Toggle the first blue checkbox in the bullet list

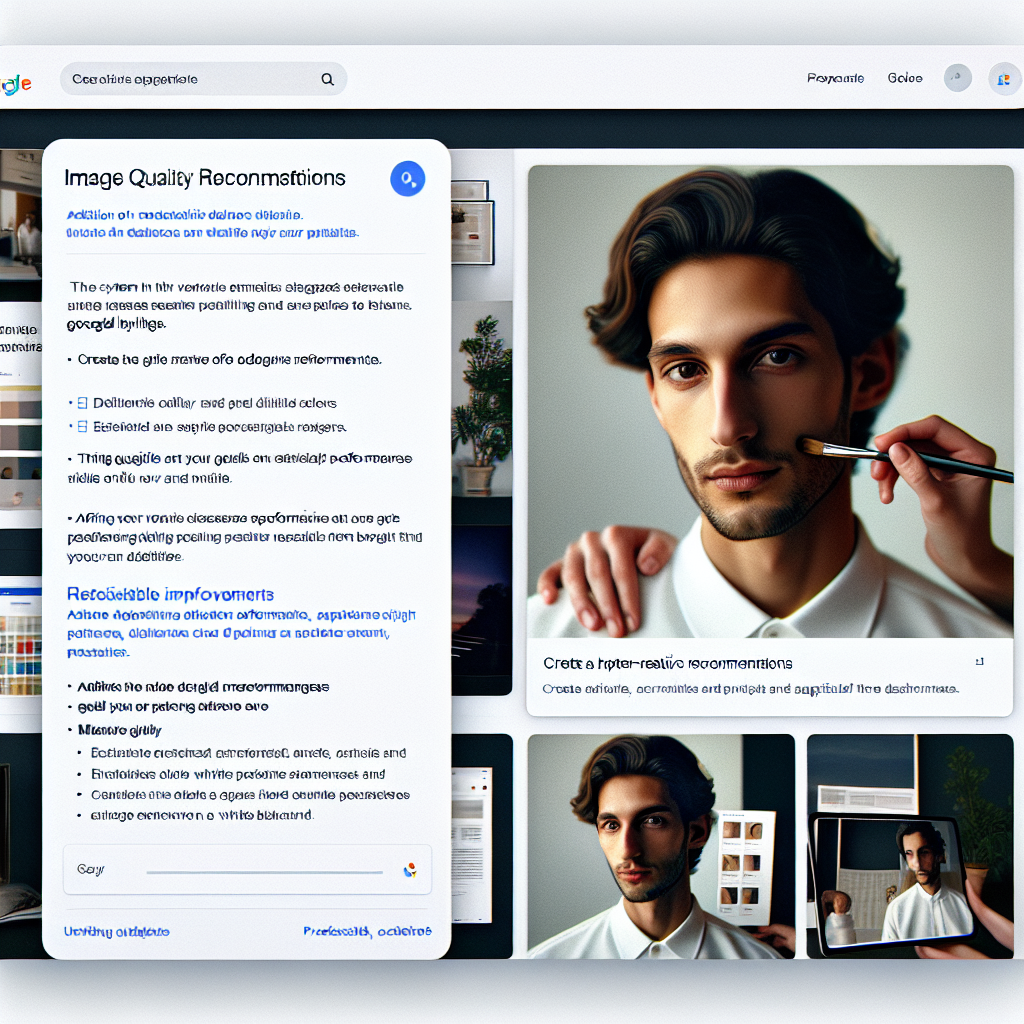point(84,403)
